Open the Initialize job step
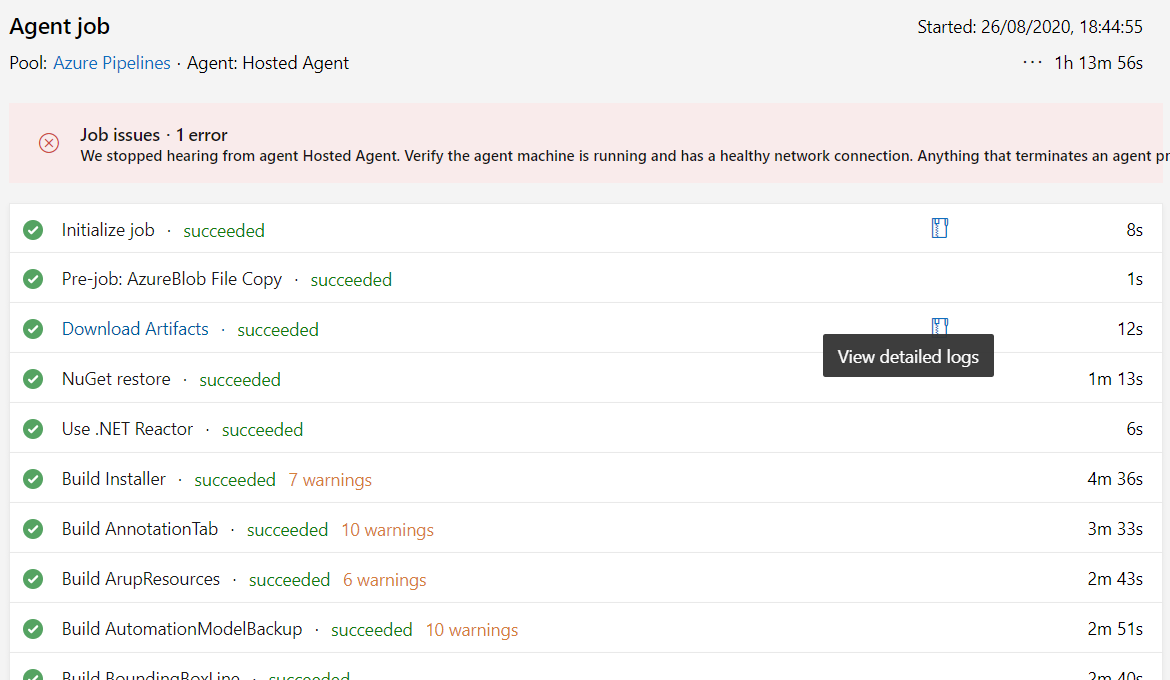1170x680 pixels. [107, 229]
